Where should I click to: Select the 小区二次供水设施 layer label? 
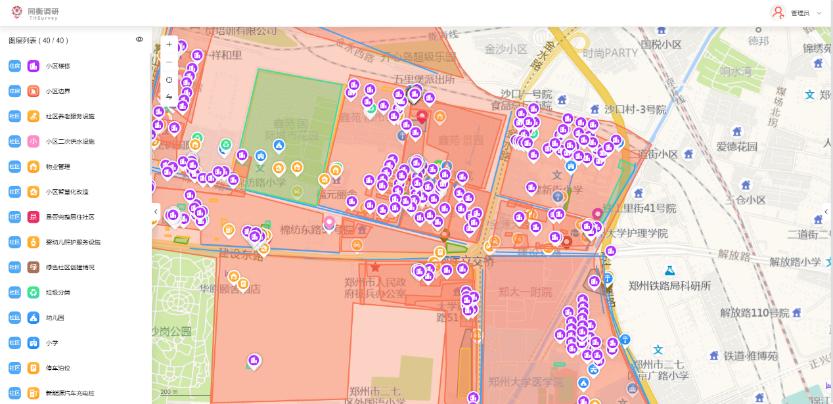(x=70, y=142)
